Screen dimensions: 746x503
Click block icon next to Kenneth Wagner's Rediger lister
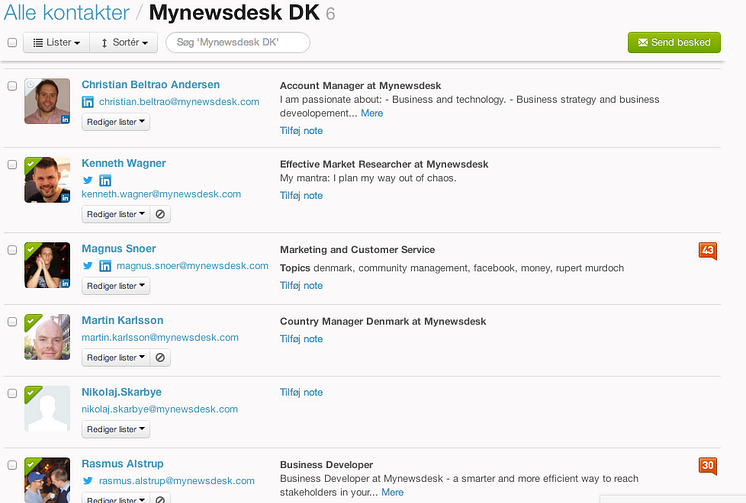click(x=160, y=214)
